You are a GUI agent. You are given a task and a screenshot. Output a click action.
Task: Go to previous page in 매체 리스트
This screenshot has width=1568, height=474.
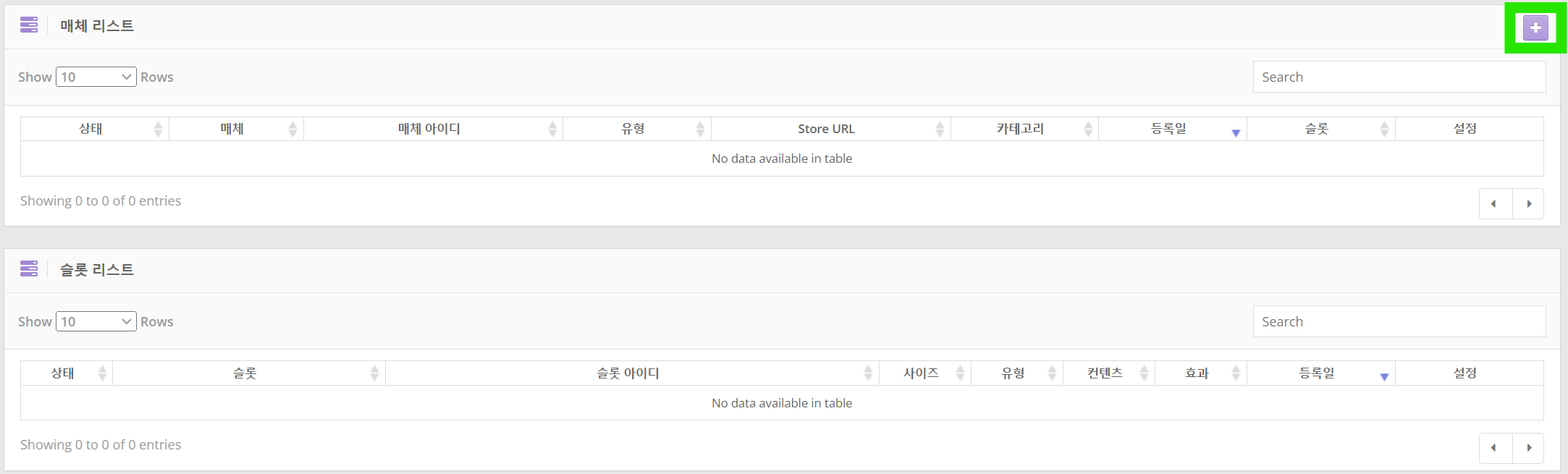[1495, 203]
